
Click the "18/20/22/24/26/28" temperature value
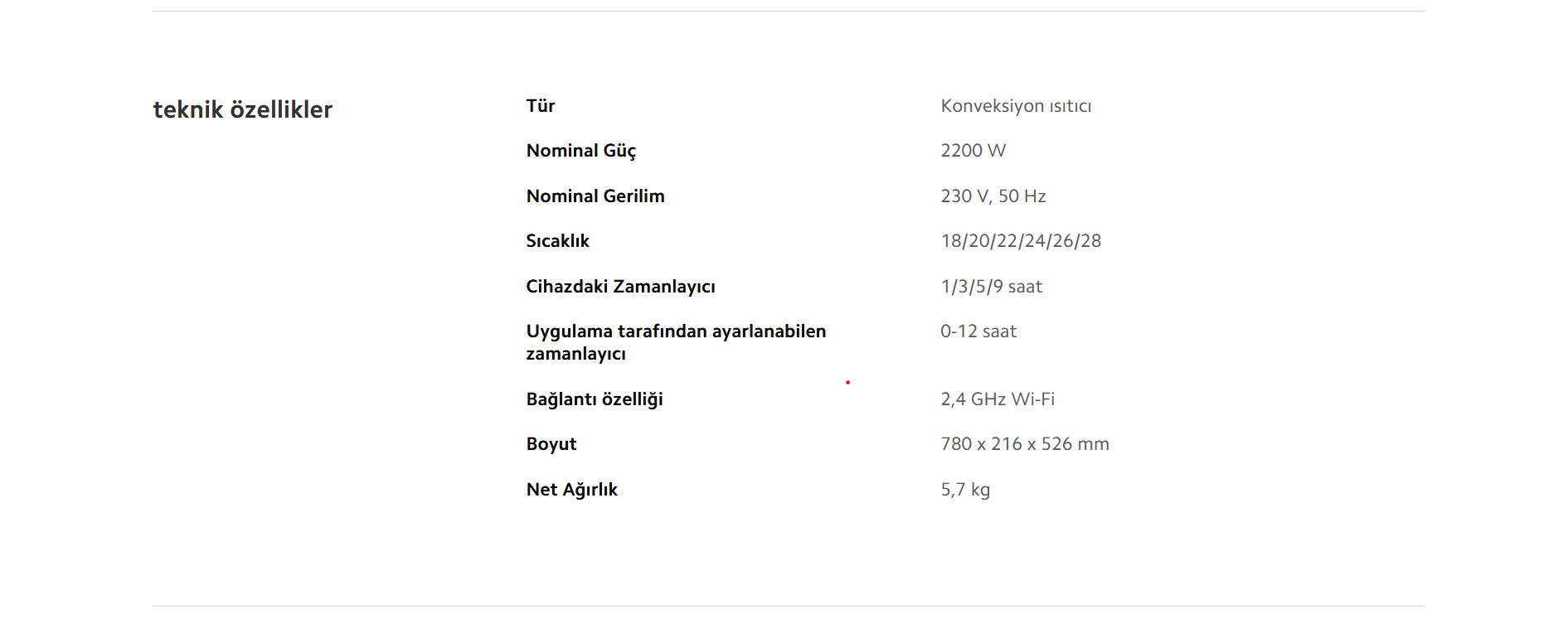[1021, 241]
